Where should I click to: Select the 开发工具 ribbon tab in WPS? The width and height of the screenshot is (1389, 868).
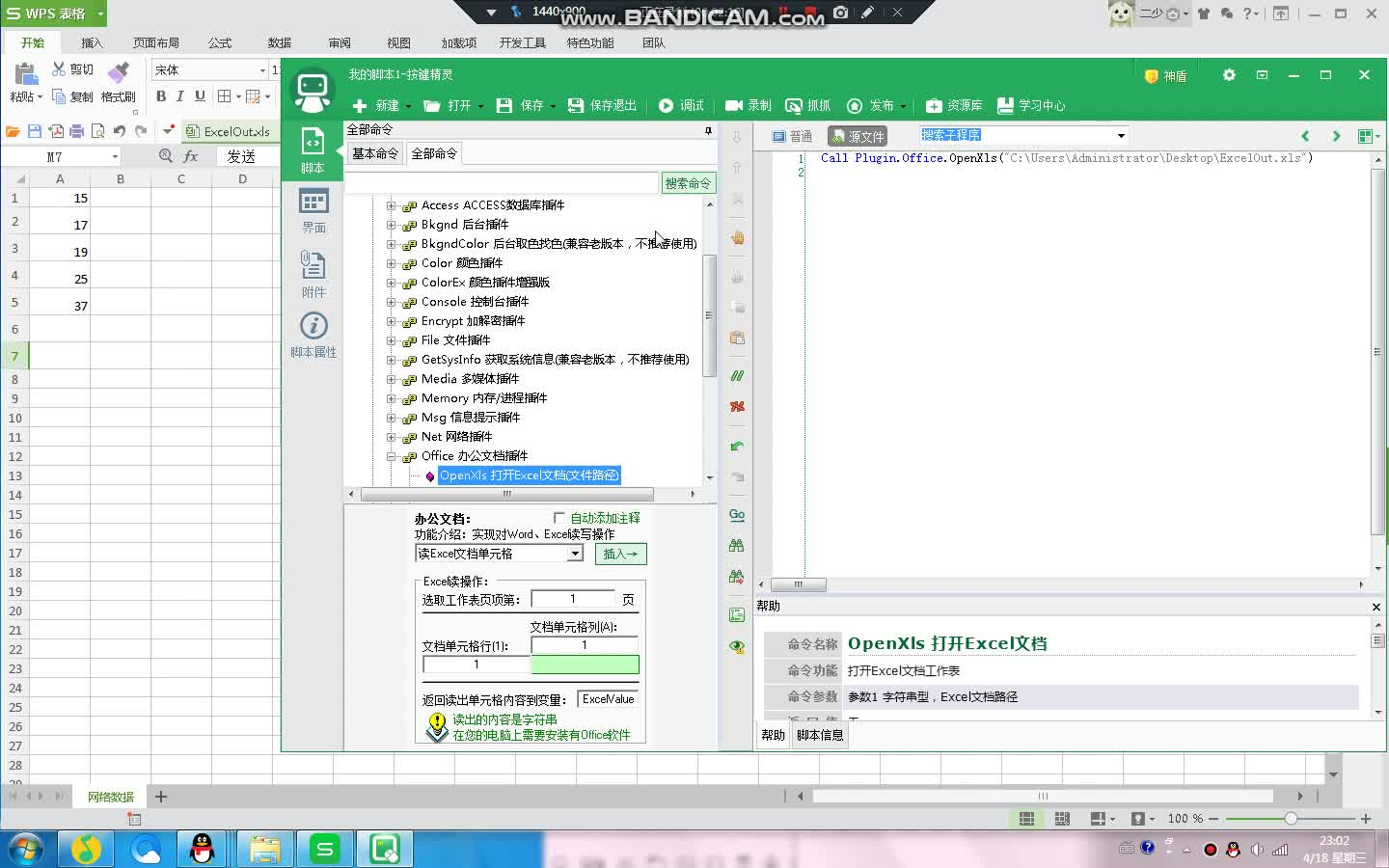522,42
